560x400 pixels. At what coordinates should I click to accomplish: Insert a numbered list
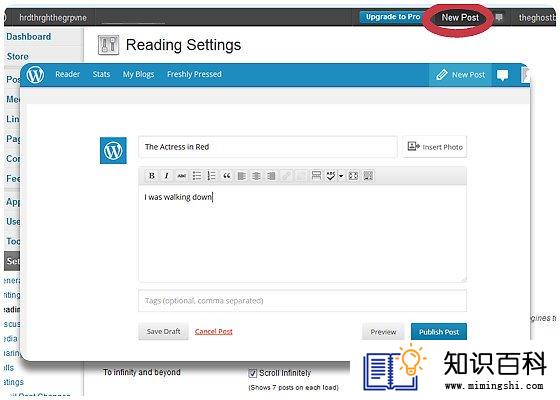pyautogui.click(x=211, y=176)
